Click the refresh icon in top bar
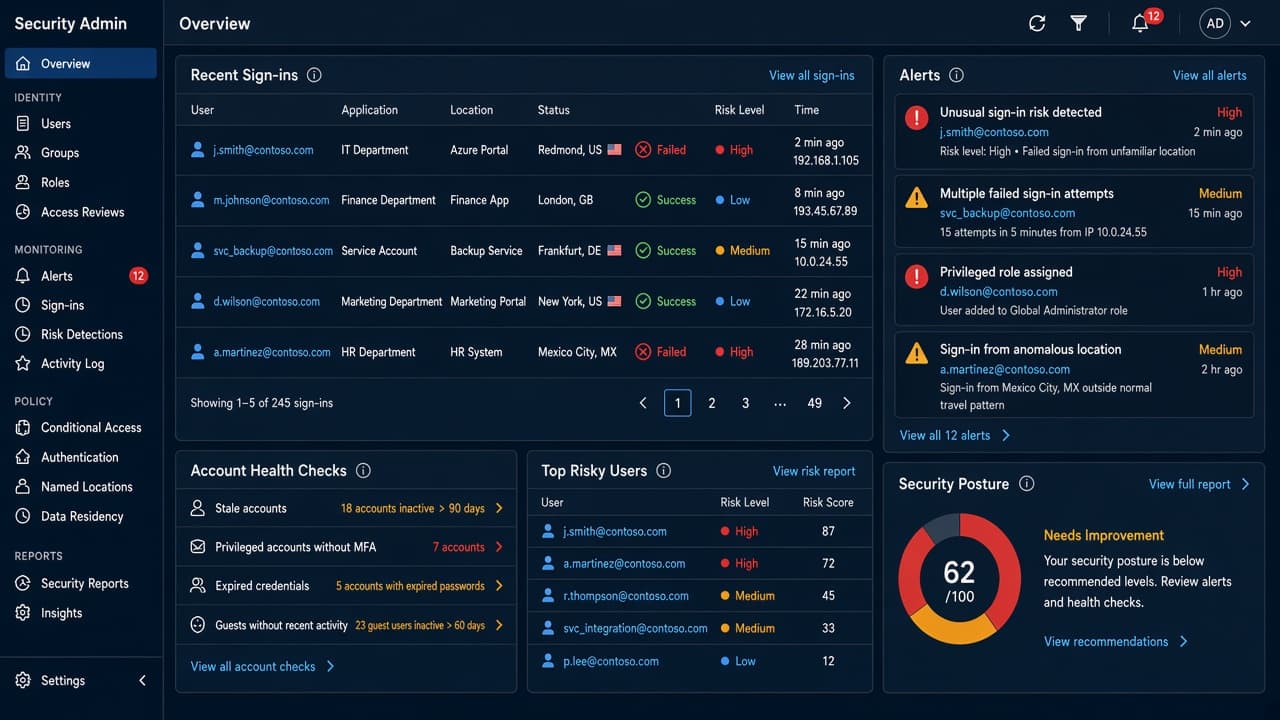This screenshot has width=1280, height=720. pyautogui.click(x=1037, y=23)
